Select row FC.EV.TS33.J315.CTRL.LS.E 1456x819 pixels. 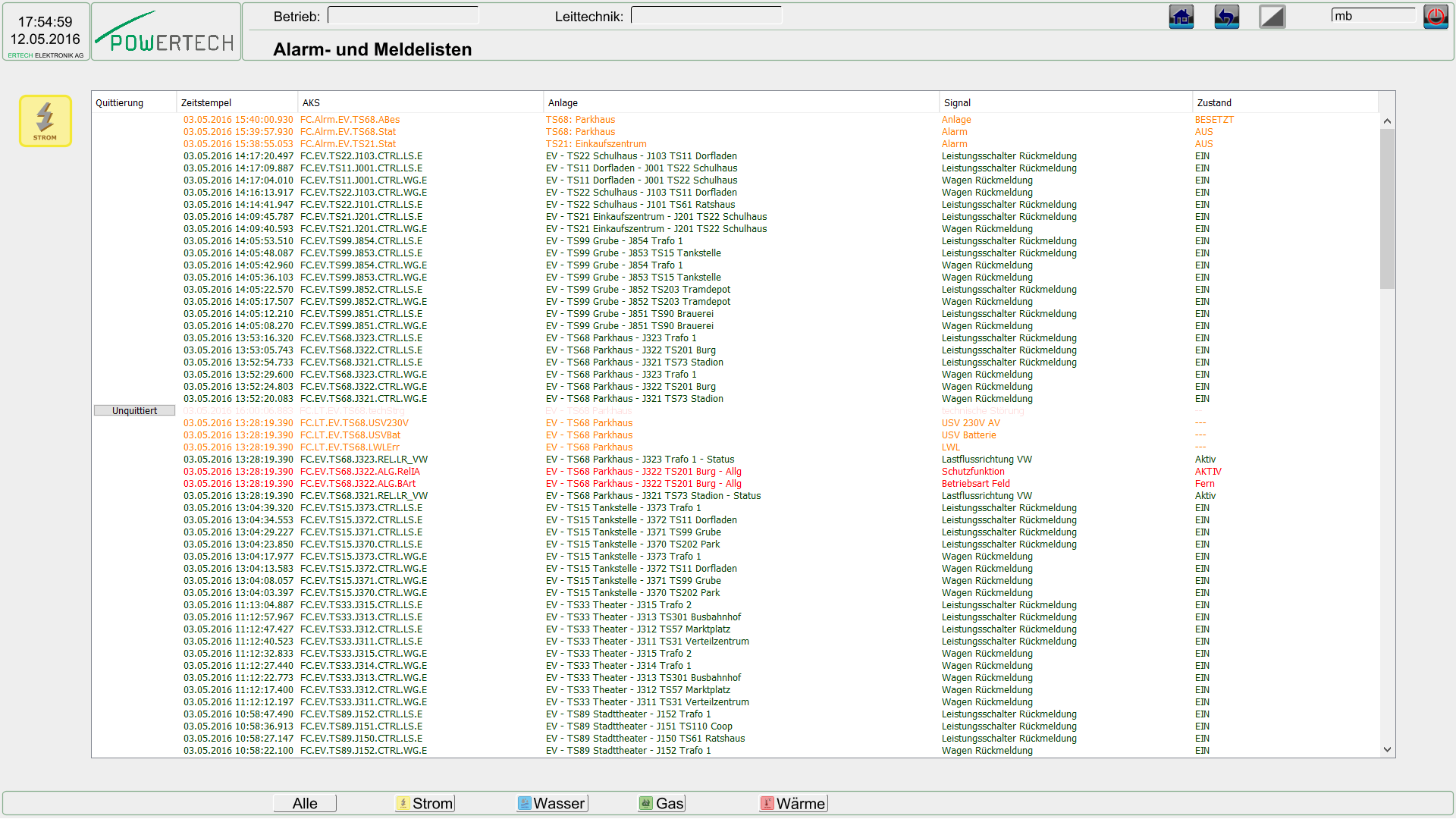click(x=736, y=605)
